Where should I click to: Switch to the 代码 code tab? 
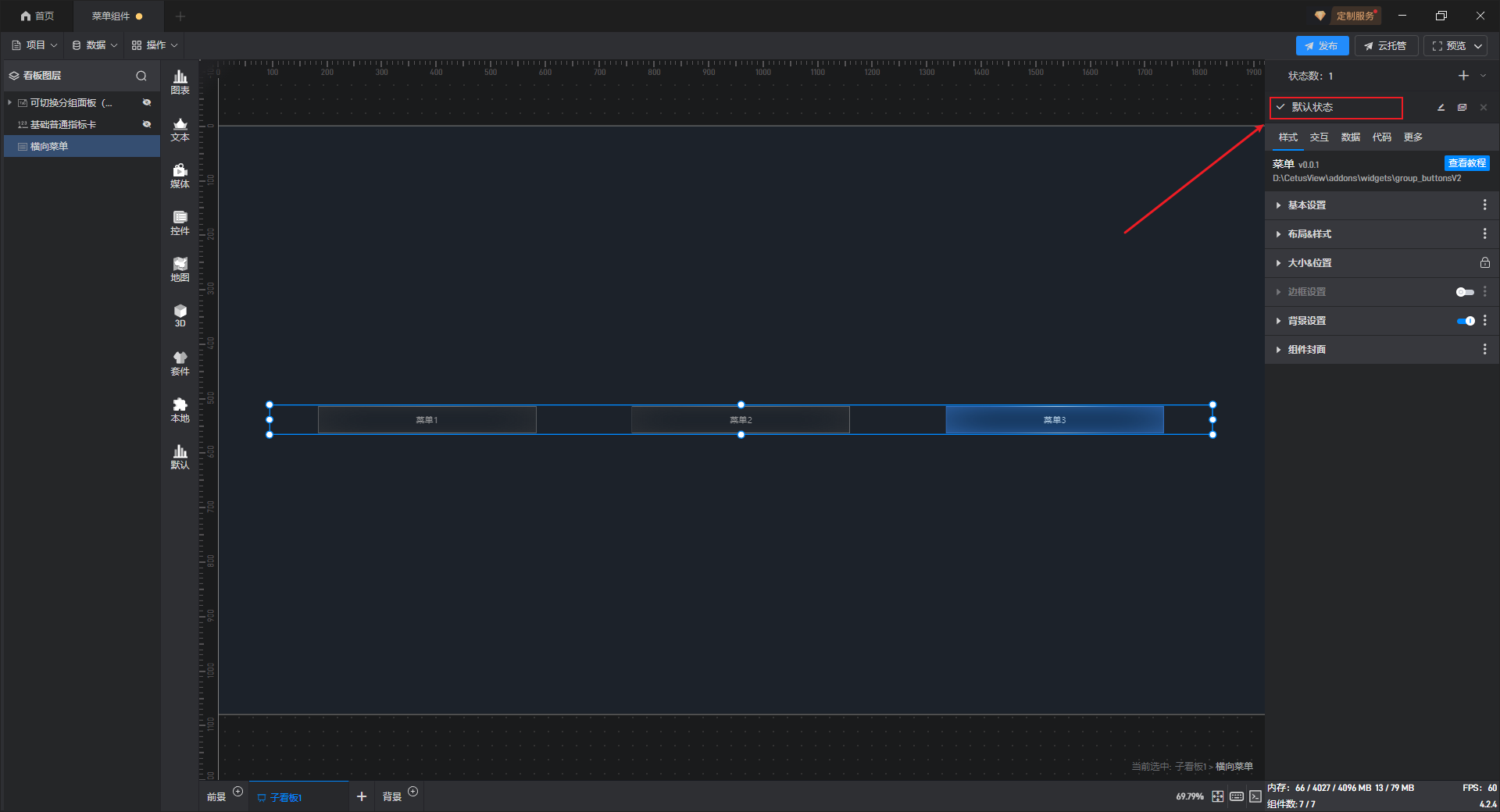[1382, 137]
